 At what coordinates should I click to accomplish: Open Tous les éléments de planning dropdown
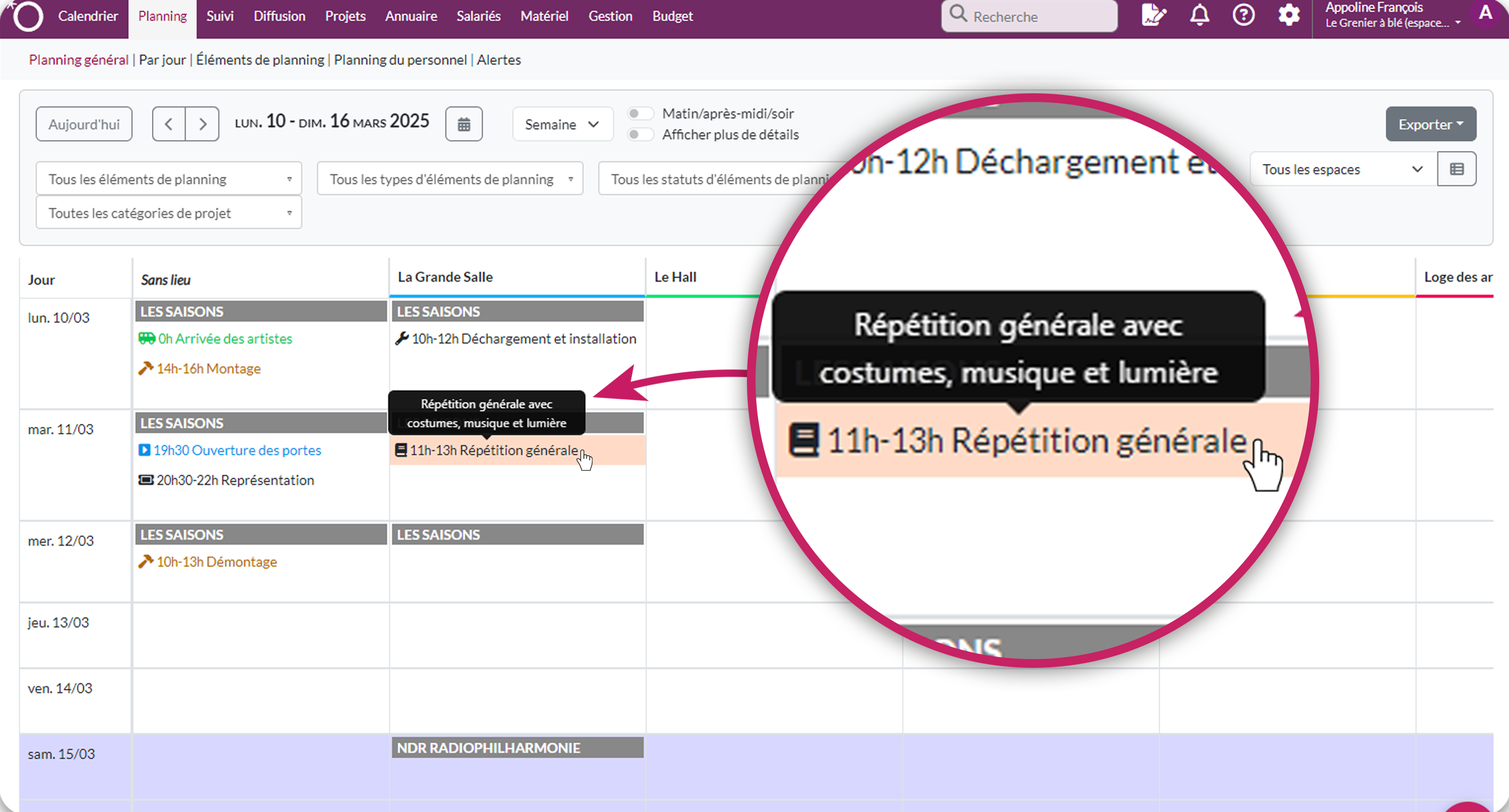[x=169, y=179]
